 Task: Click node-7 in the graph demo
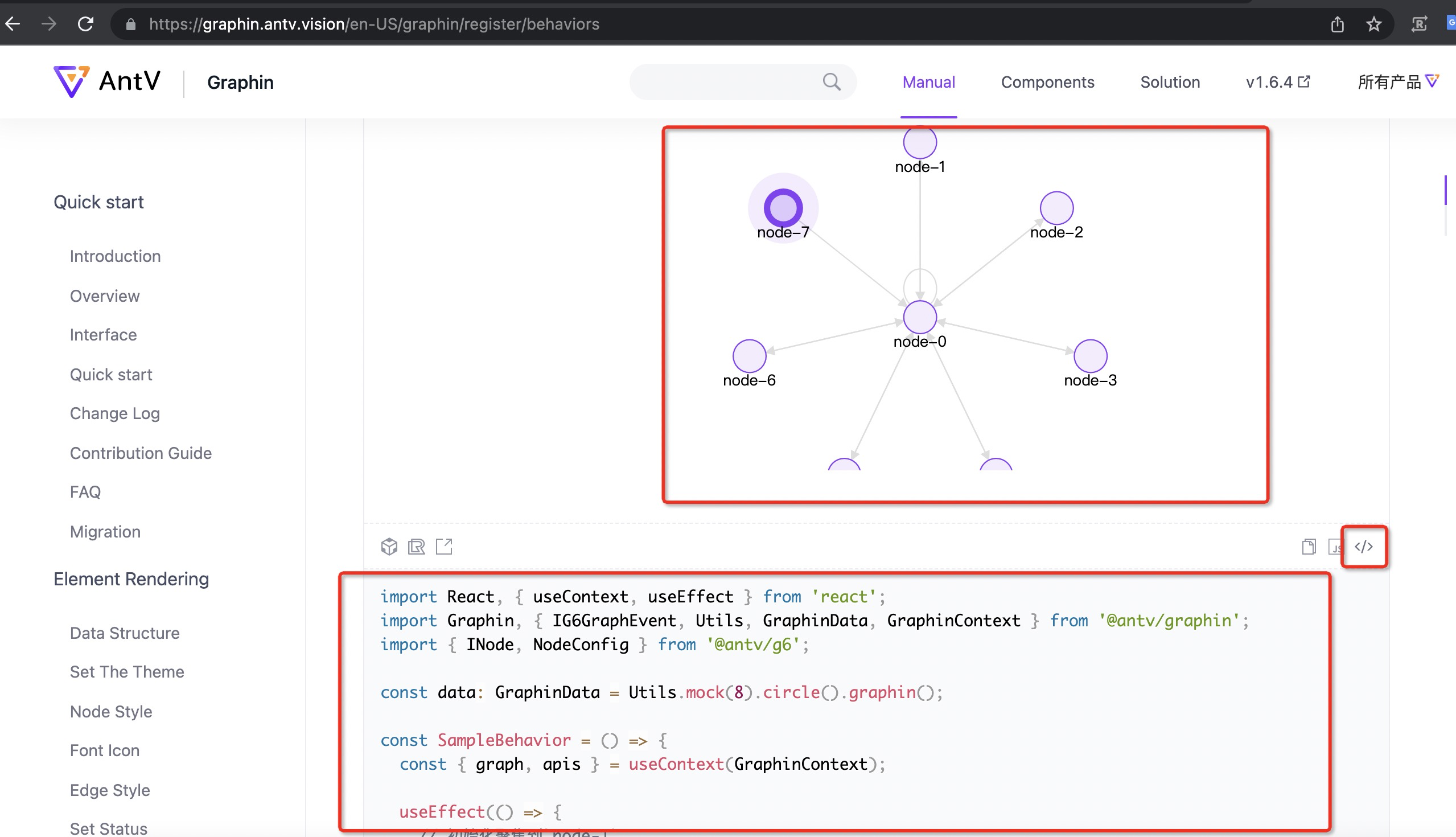tap(783, 208)
